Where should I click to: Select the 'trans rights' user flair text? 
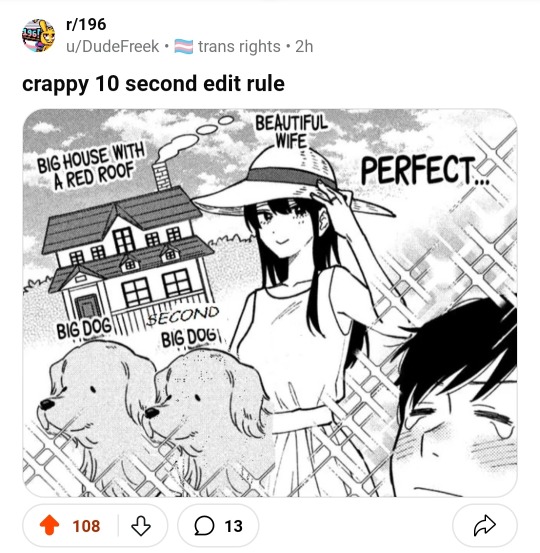click(239, 47)
